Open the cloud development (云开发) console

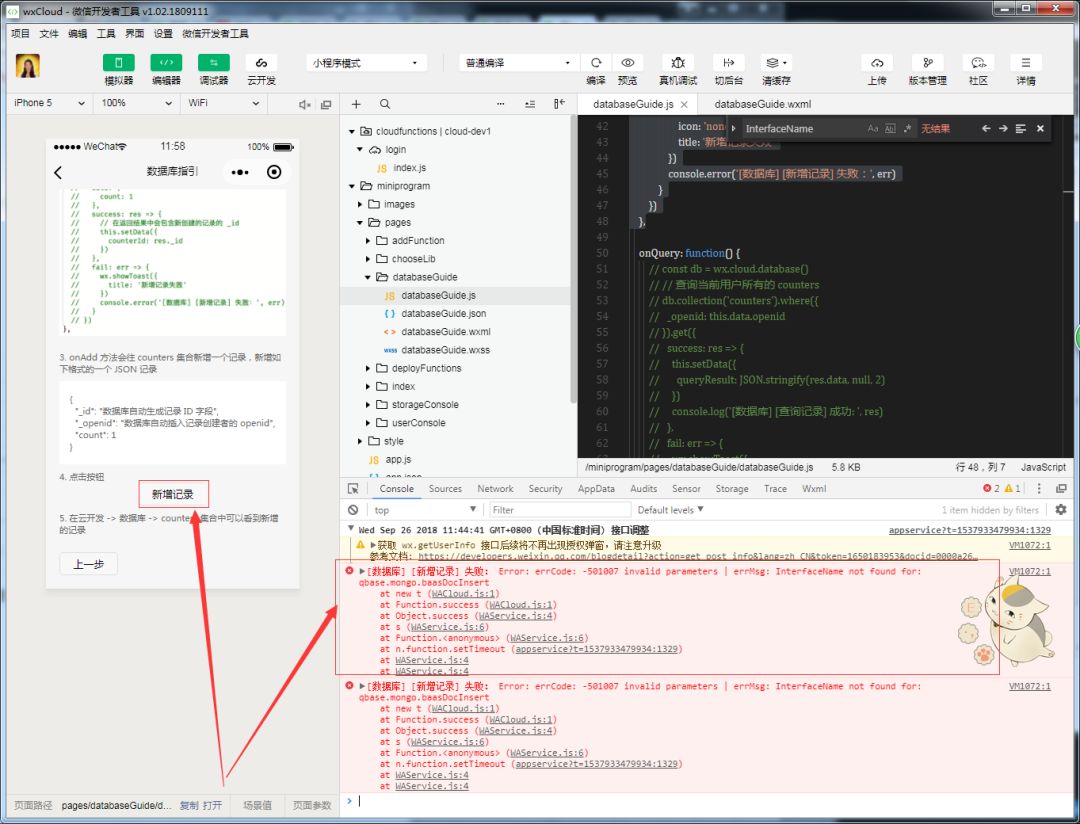261,63
